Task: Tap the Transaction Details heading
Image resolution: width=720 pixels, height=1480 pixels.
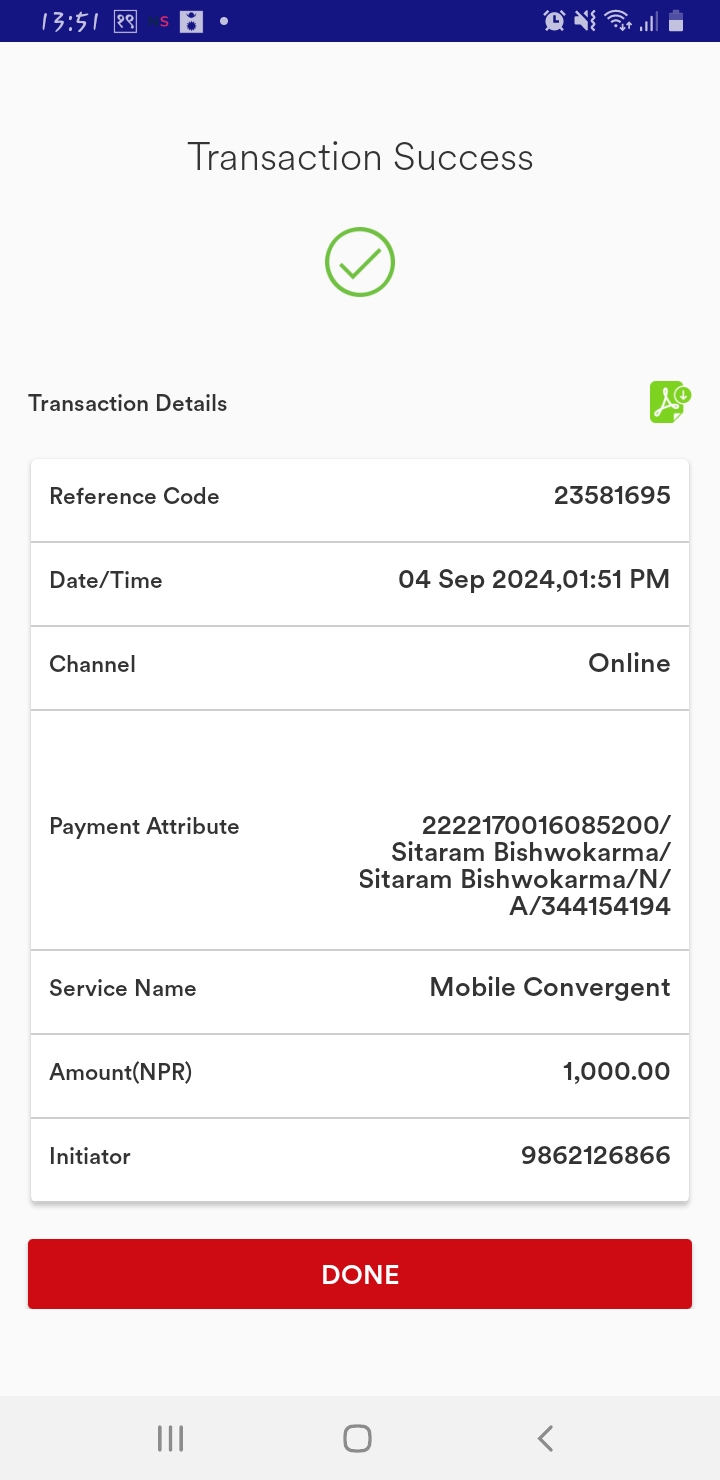Action: tap(128, 403)
